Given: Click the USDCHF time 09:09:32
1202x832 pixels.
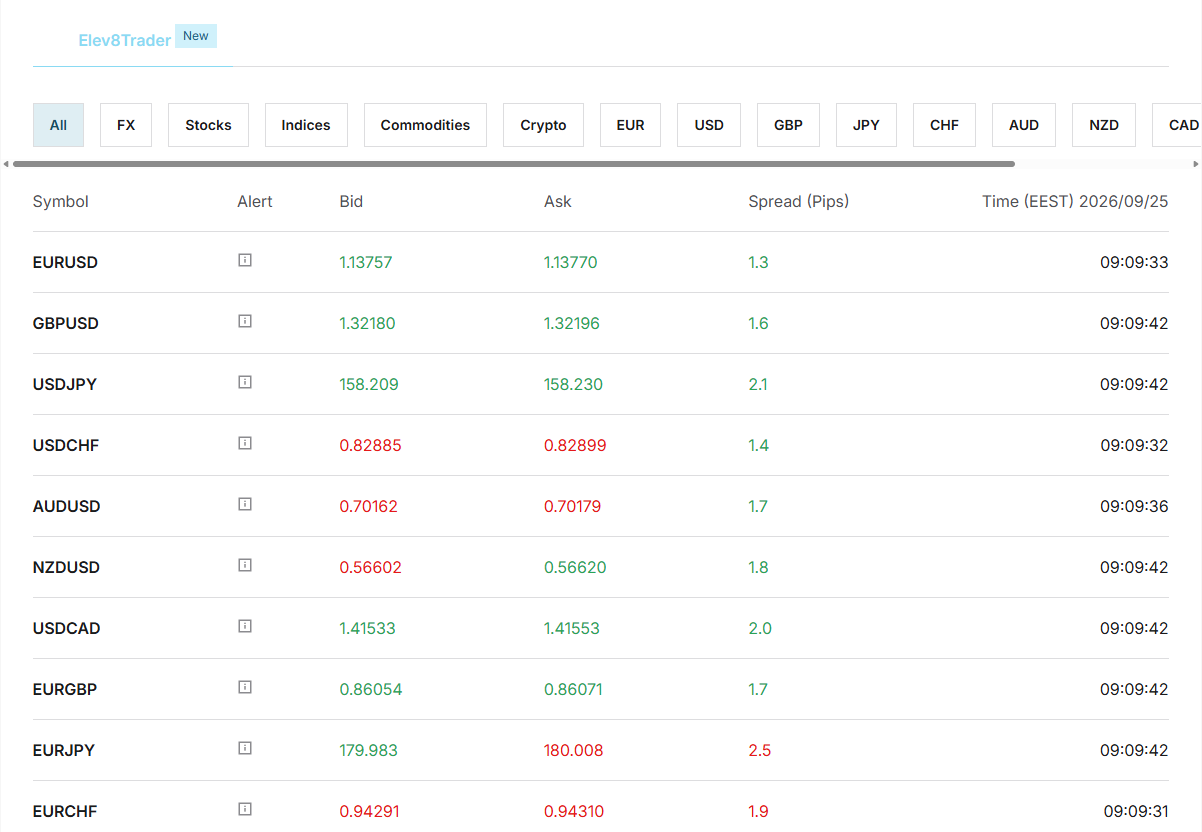Looking at the screenshot, I should point(1134,445).
